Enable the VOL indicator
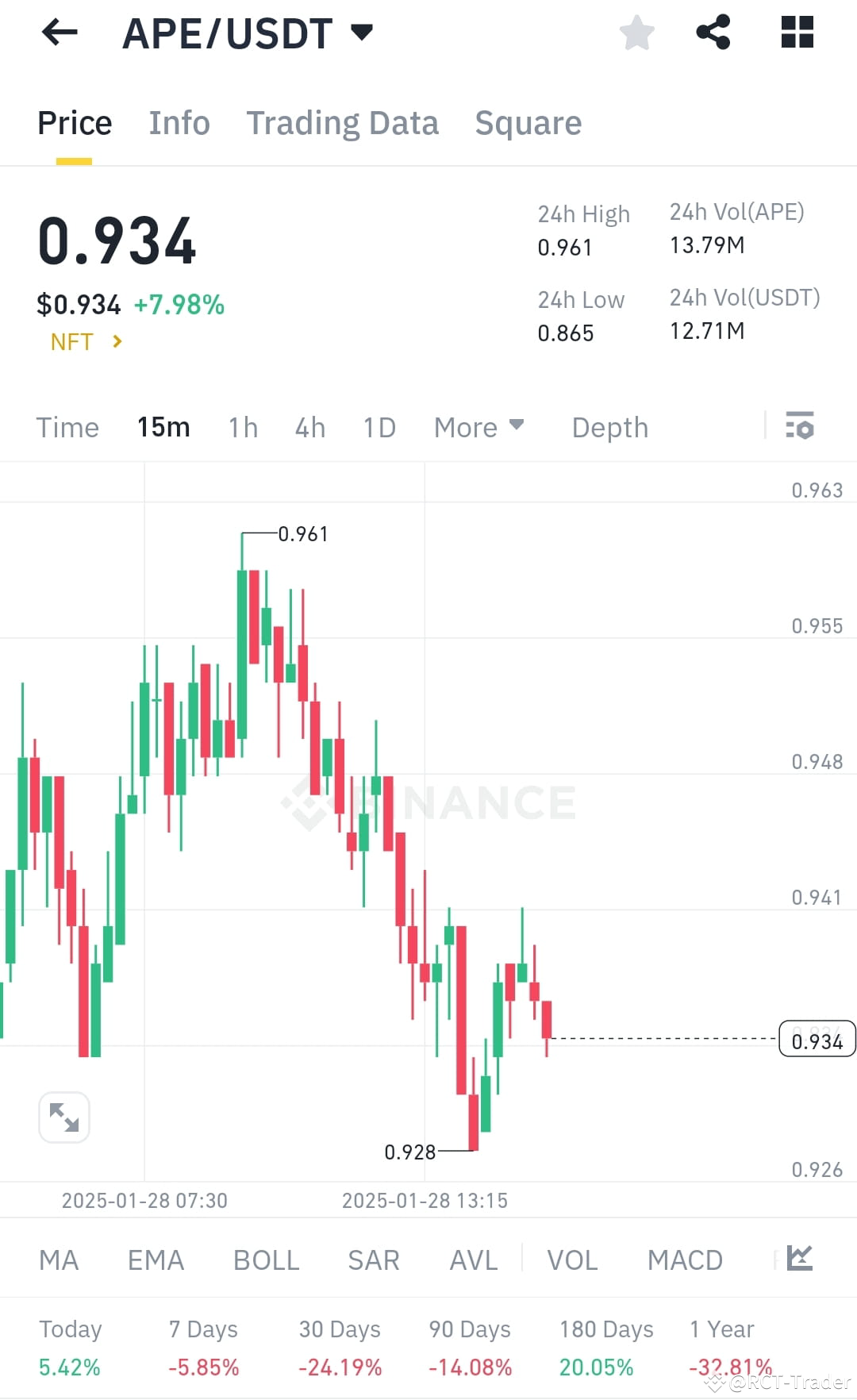The width and height of the screenshot is (857, 1400). tap(571, 1259)
